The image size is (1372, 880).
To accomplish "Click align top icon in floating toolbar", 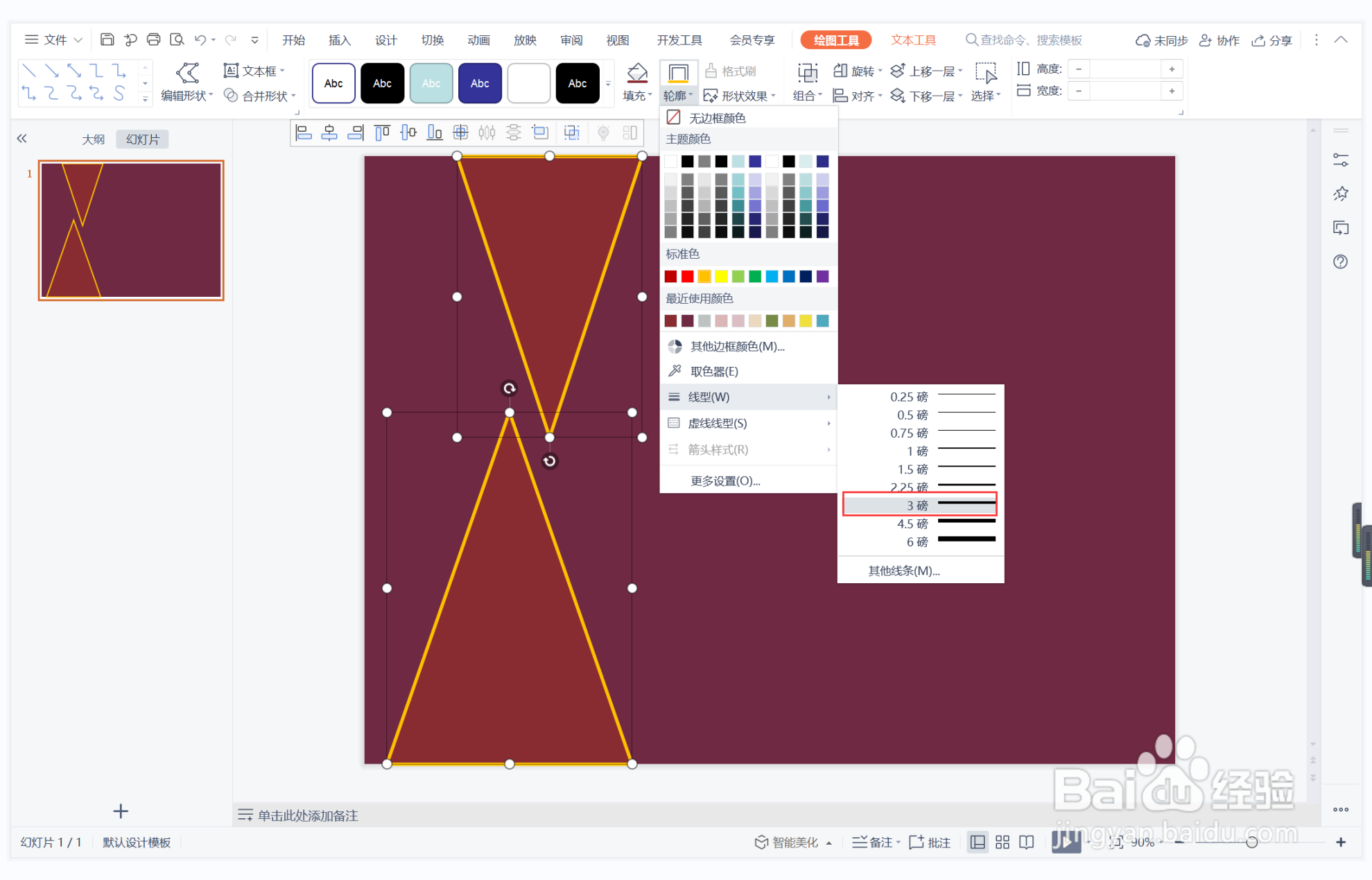I will (382, 132).
